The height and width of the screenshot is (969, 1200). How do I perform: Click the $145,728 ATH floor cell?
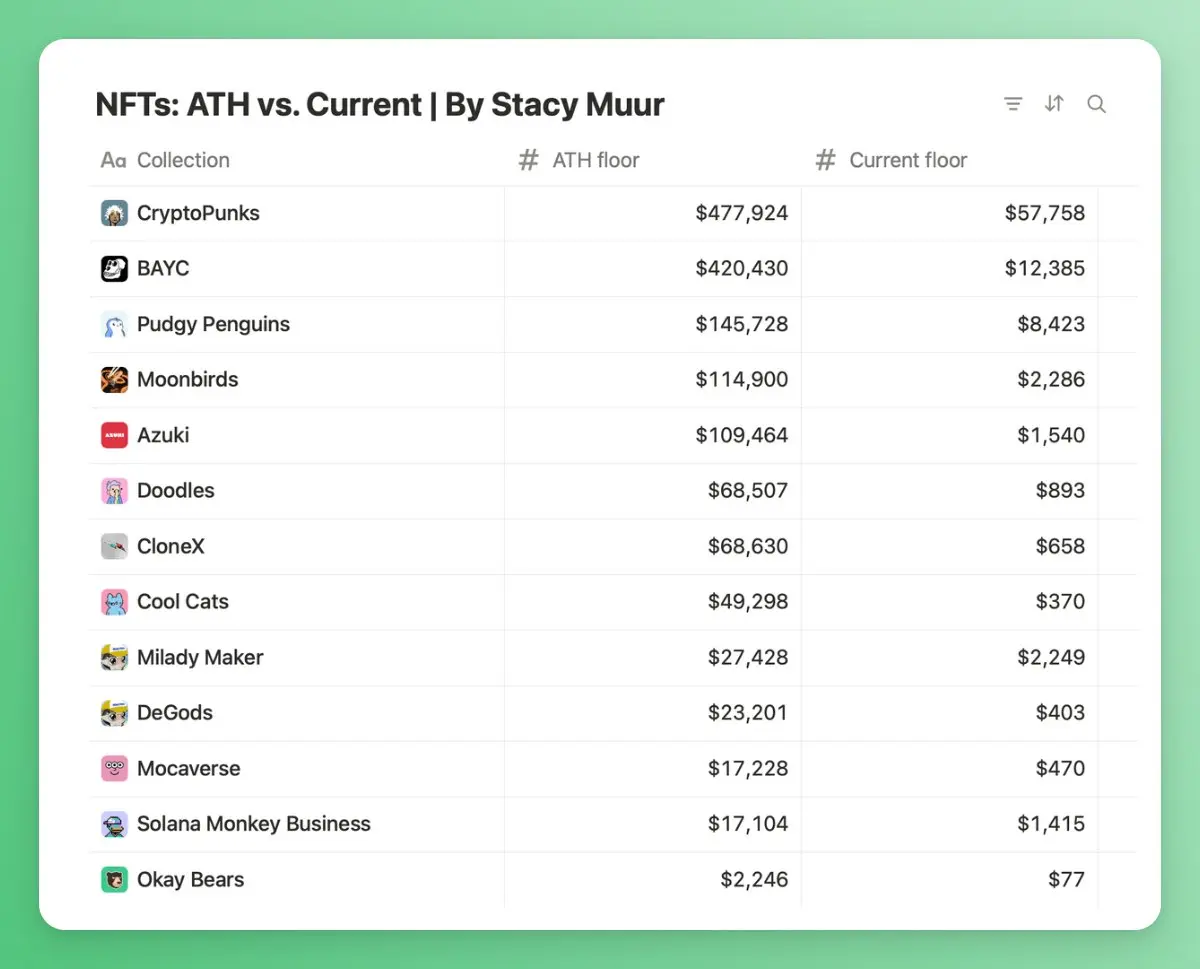(x=653, y=324)
